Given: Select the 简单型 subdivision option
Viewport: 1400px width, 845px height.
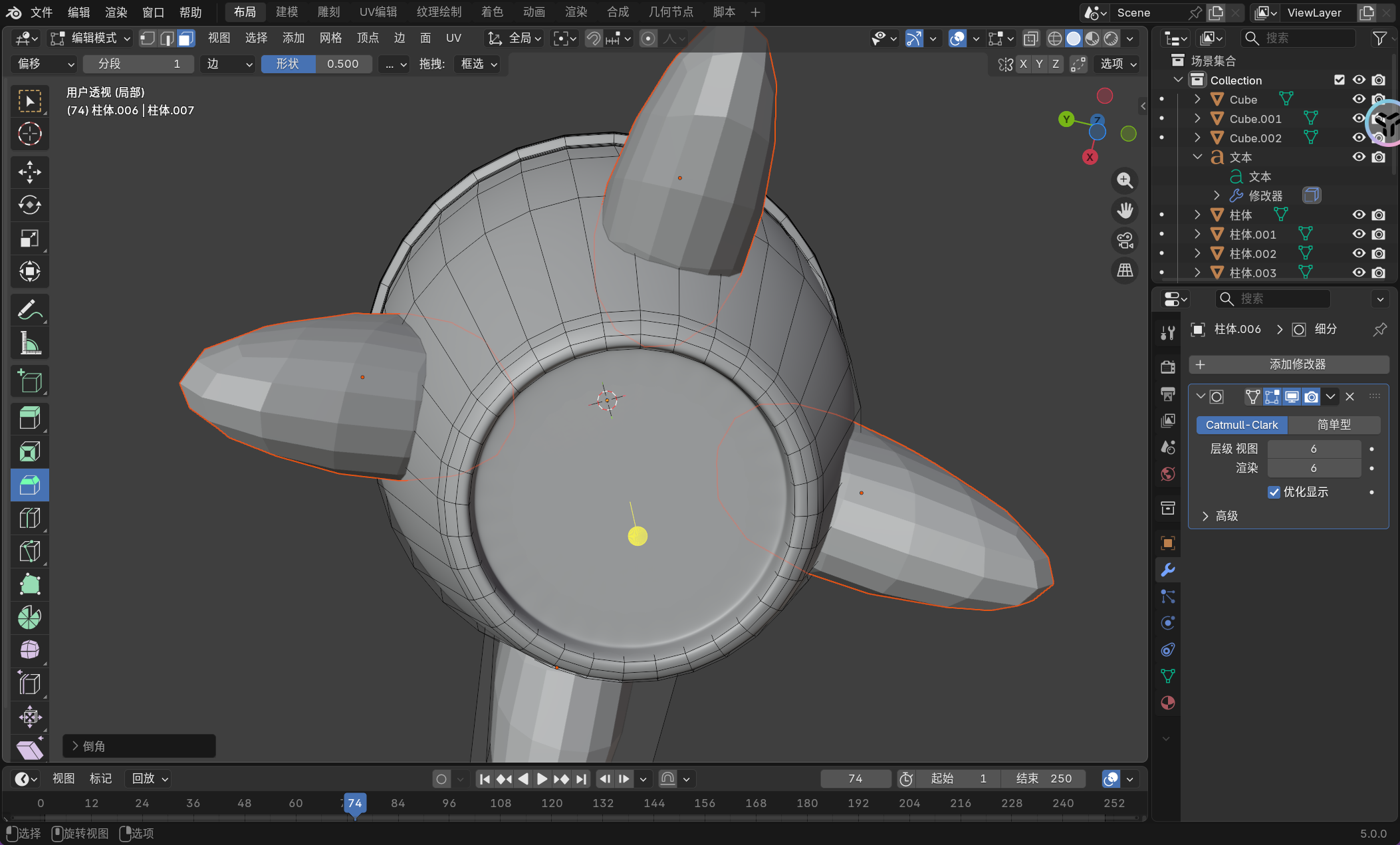Looking at the screenshot, I should 1334,425.
